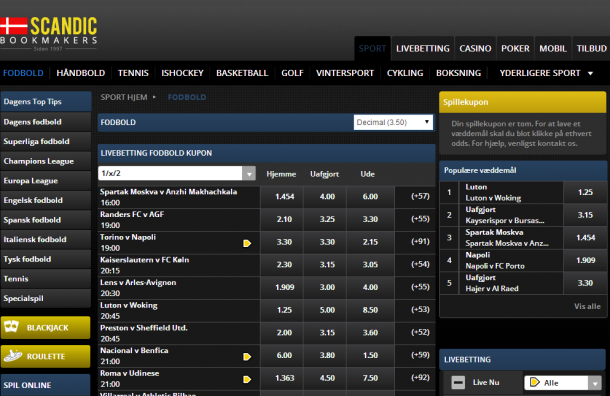Collapse the Live Nu section with minus icon
The image size is (610, 396).
[x=458, y=383]
